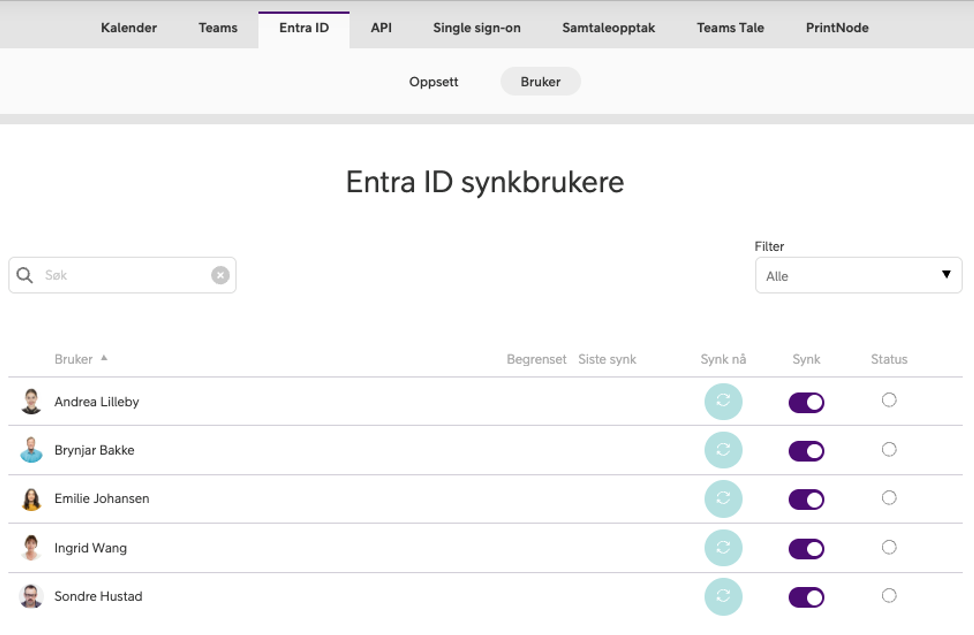The height and width of the screenshot is (635, 974).
Task: Switch to the Single sign-on tab
Action: [476, 28]
